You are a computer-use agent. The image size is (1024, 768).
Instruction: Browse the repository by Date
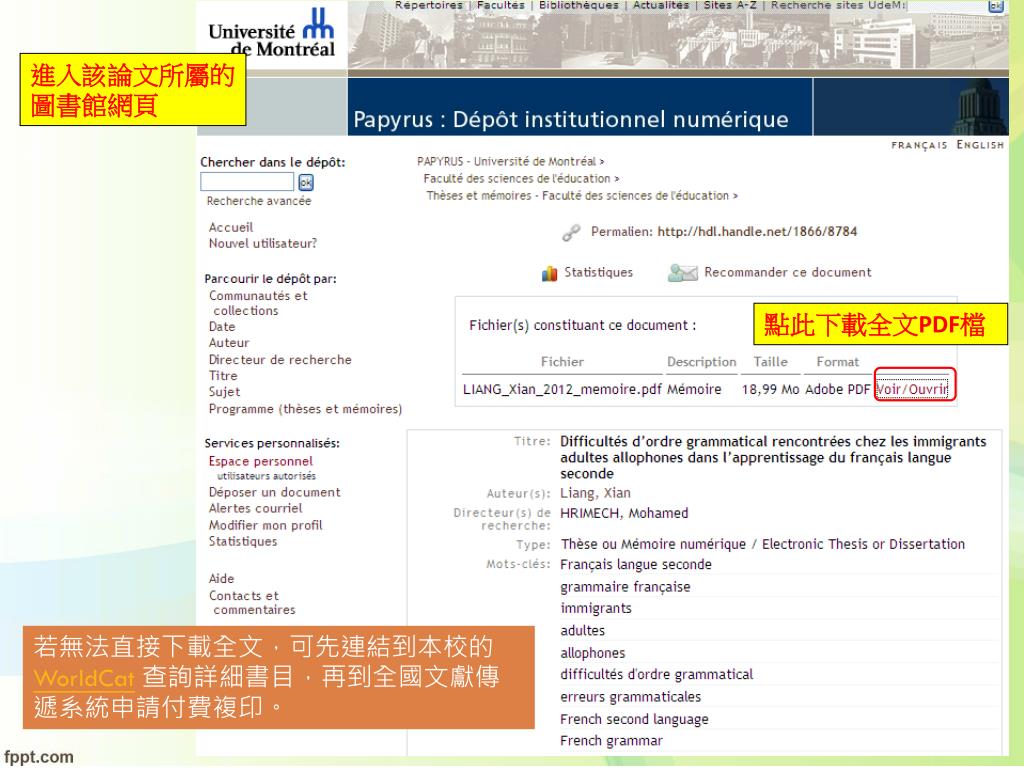pos(222,327)
